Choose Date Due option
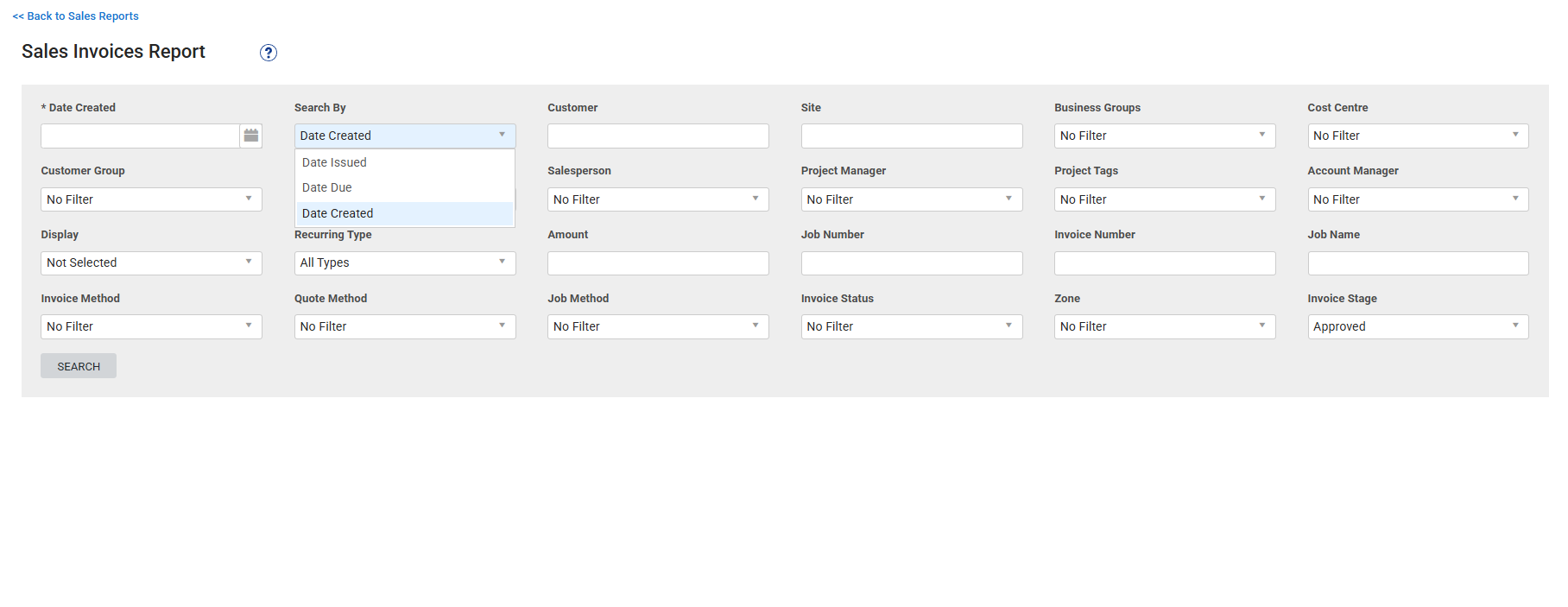Viewport: 1568px width, 607px height. (x=327, y=187)
